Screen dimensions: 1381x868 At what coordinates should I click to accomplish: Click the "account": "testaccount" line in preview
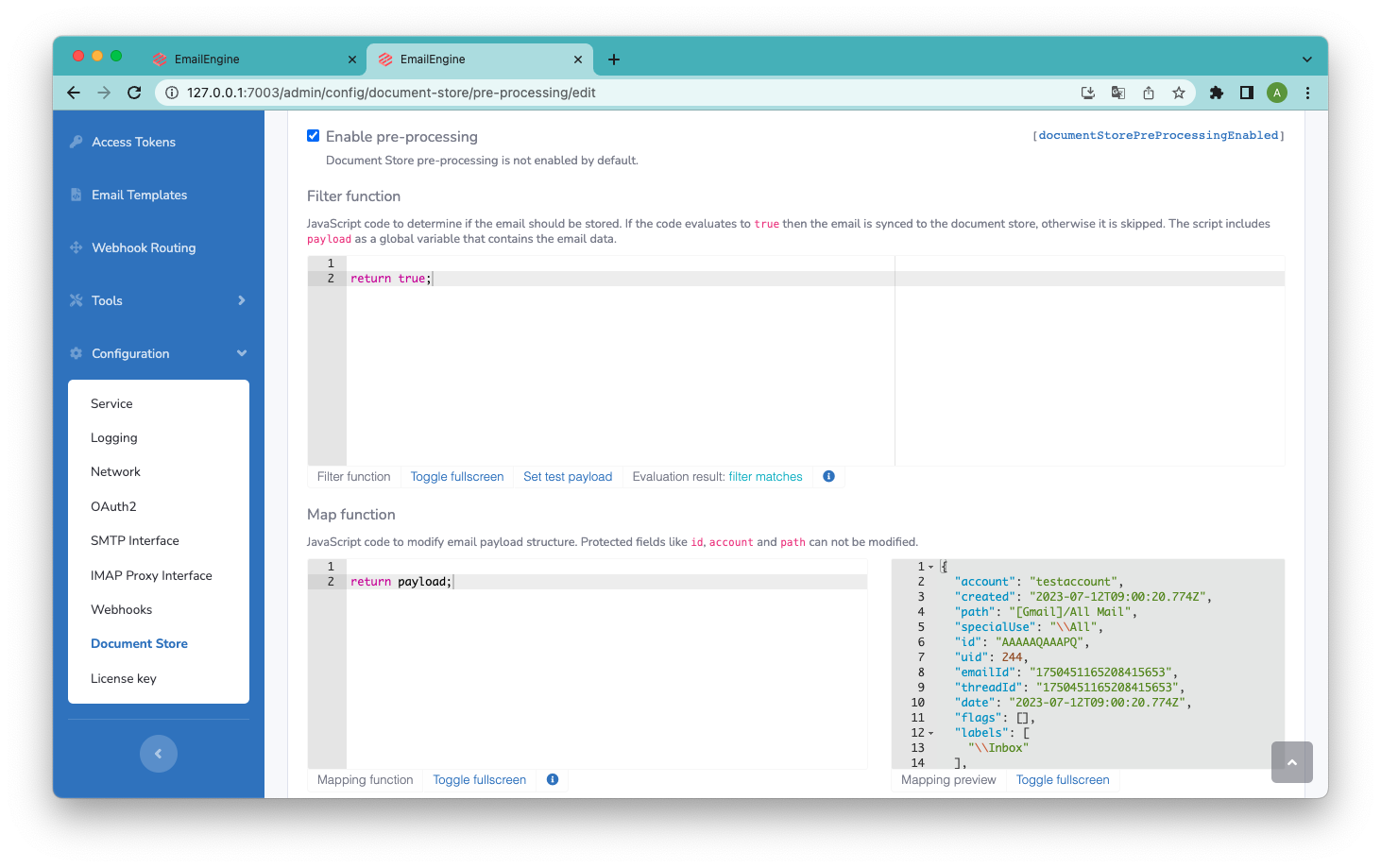coord(1038,582)
